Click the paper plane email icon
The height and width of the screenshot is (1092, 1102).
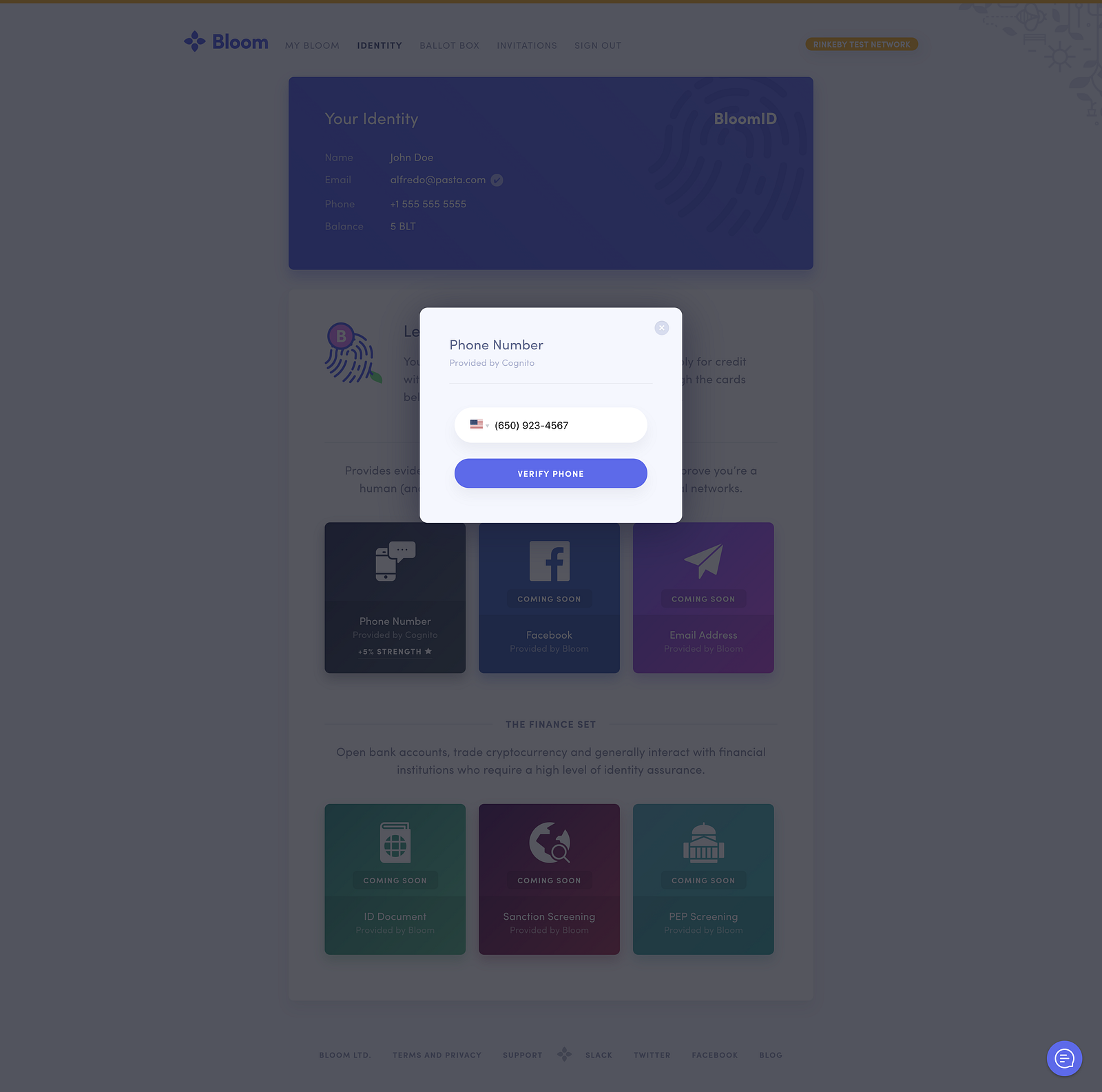pos(703,561)
